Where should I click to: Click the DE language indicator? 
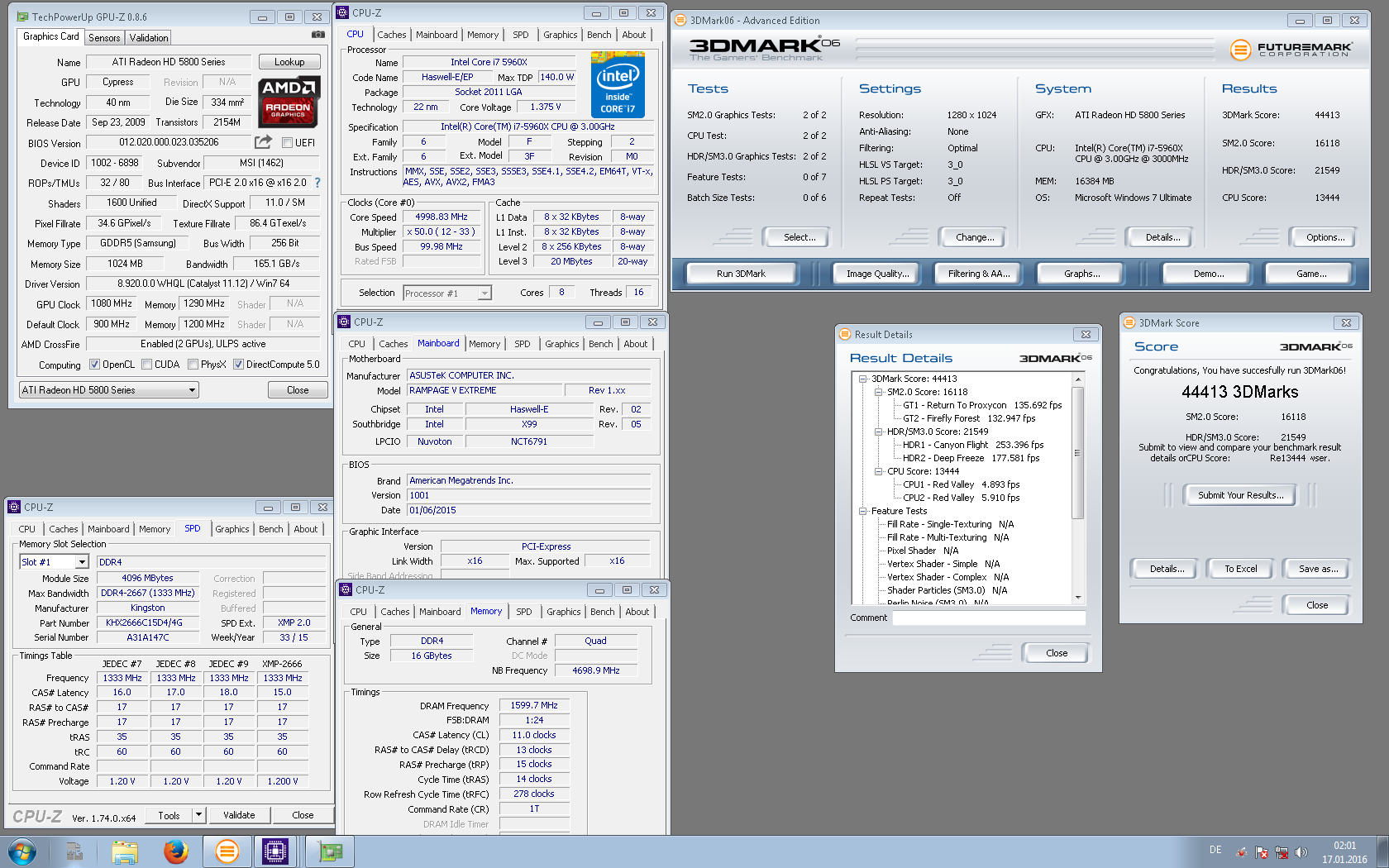click(1215, 850)
